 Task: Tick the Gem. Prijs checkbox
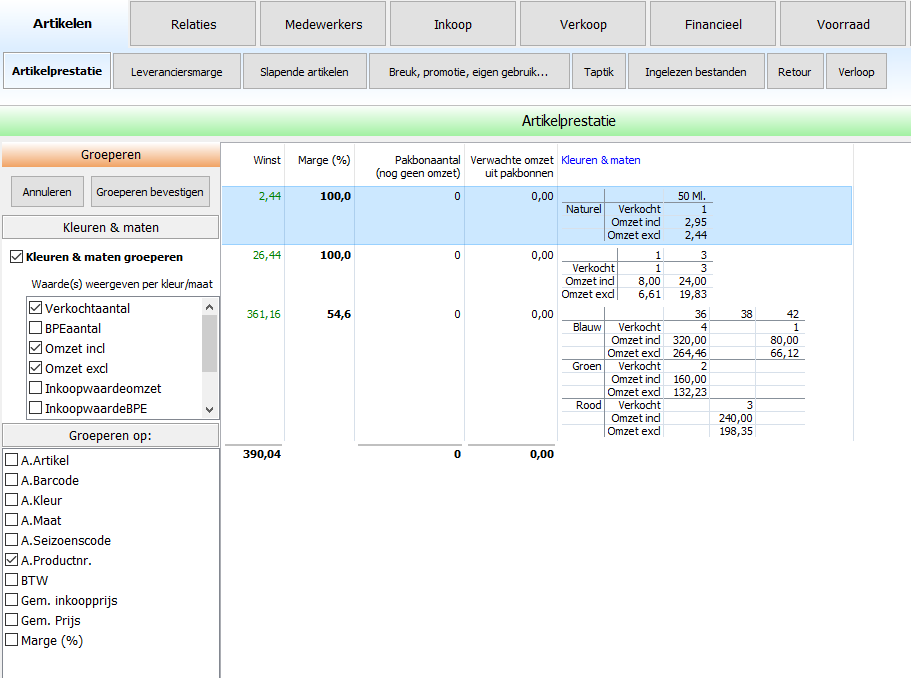(12, 620)
